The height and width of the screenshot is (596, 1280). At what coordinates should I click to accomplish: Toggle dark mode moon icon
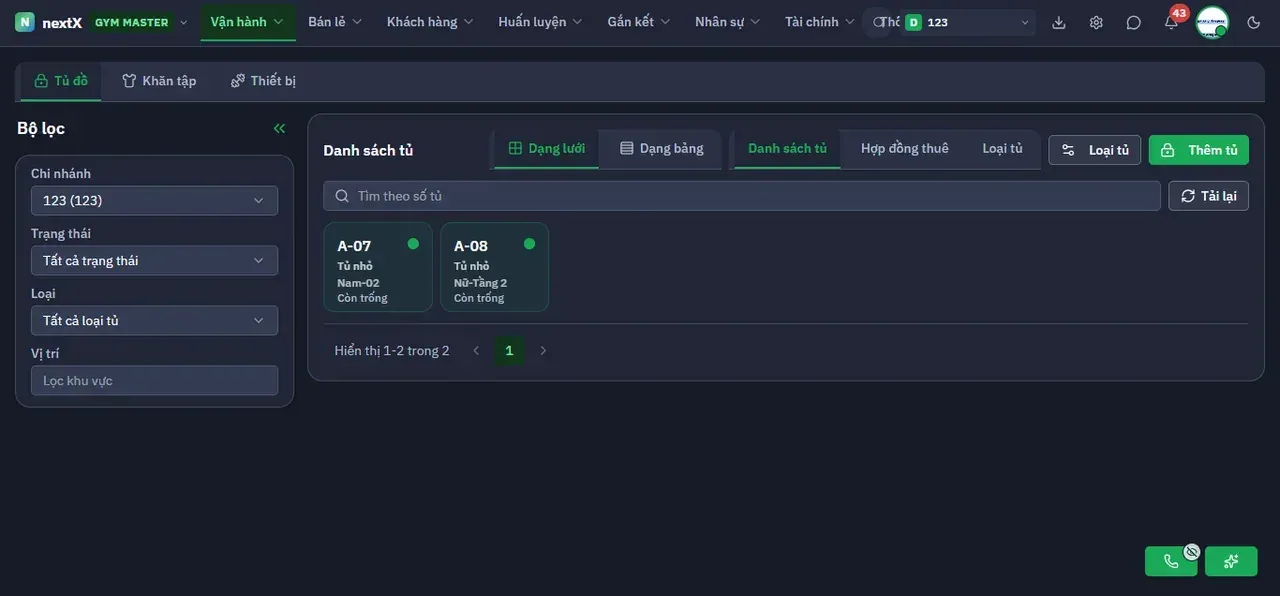pyautogui.click(x=1254, y=22)
